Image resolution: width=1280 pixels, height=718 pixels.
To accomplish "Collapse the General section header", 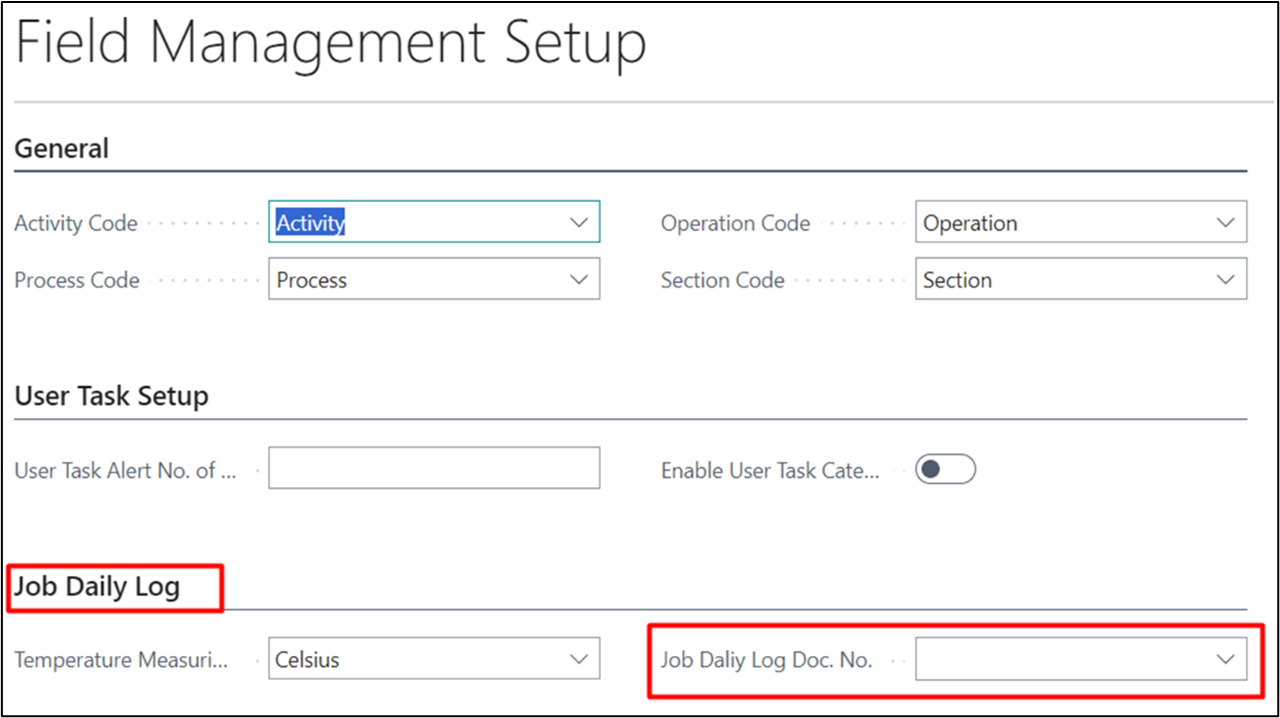I will 62,149.
